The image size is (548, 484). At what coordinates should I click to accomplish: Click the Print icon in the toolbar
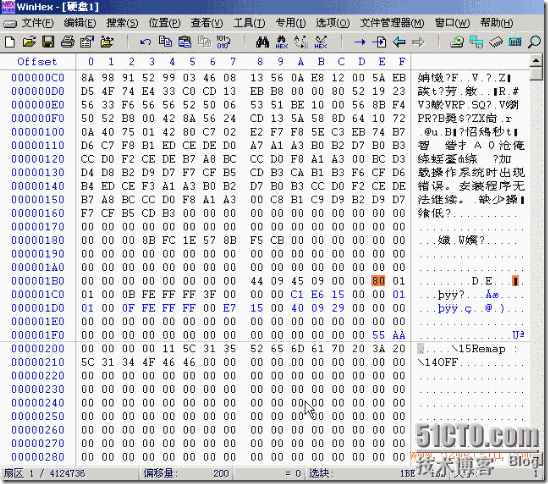click(x=67, y=42)
